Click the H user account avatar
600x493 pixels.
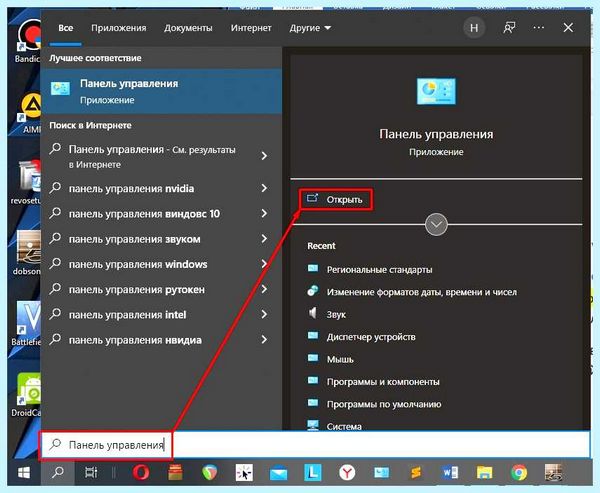[x=474, y=28]
